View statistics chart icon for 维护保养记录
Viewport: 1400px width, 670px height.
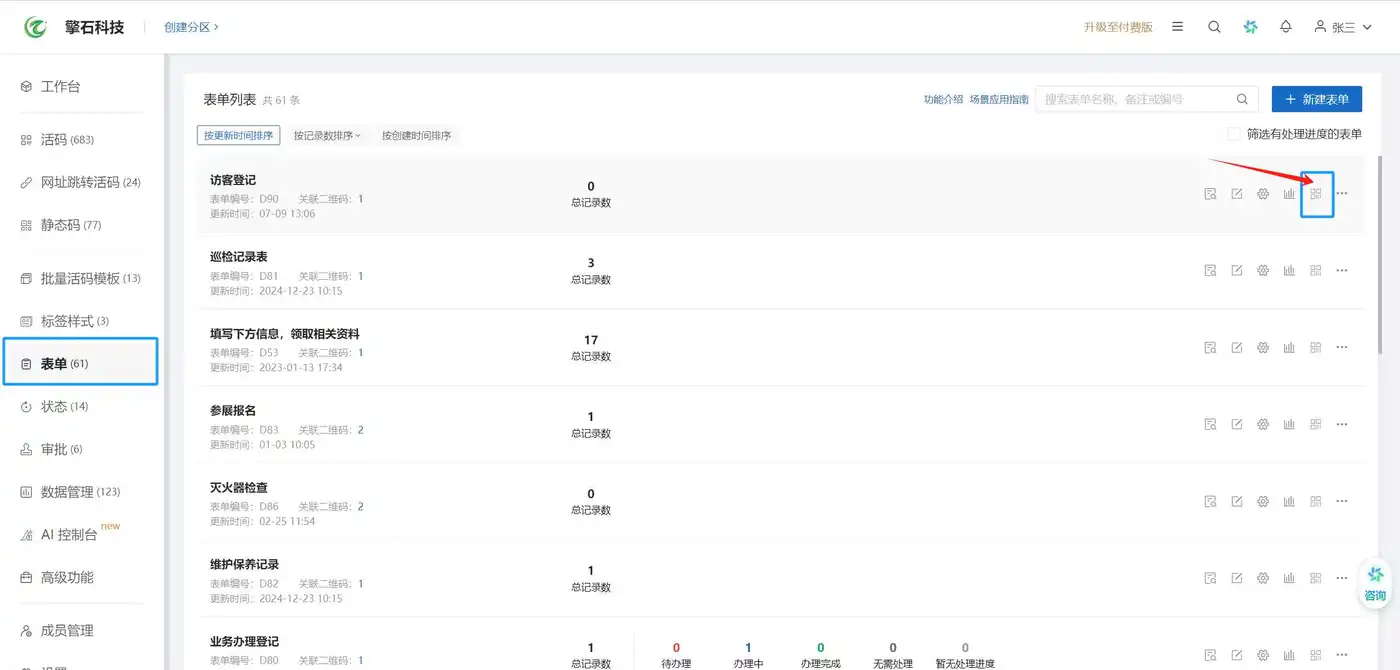pyautogui.click(x=1289, y=578)
